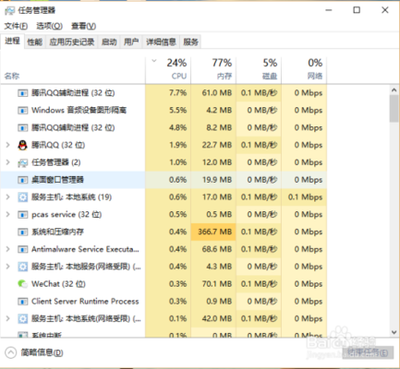Click the 任务管理器 (2) row icon

pyautogui.click(x=22, y=163)
